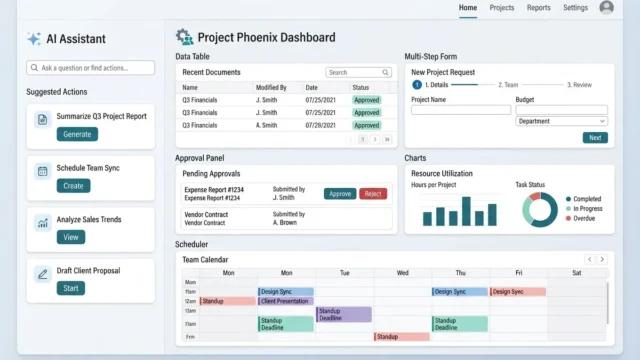Viewport: 640px width, 360px height.
Task: Open the 12am Standup event
Action: coord(227,301)
